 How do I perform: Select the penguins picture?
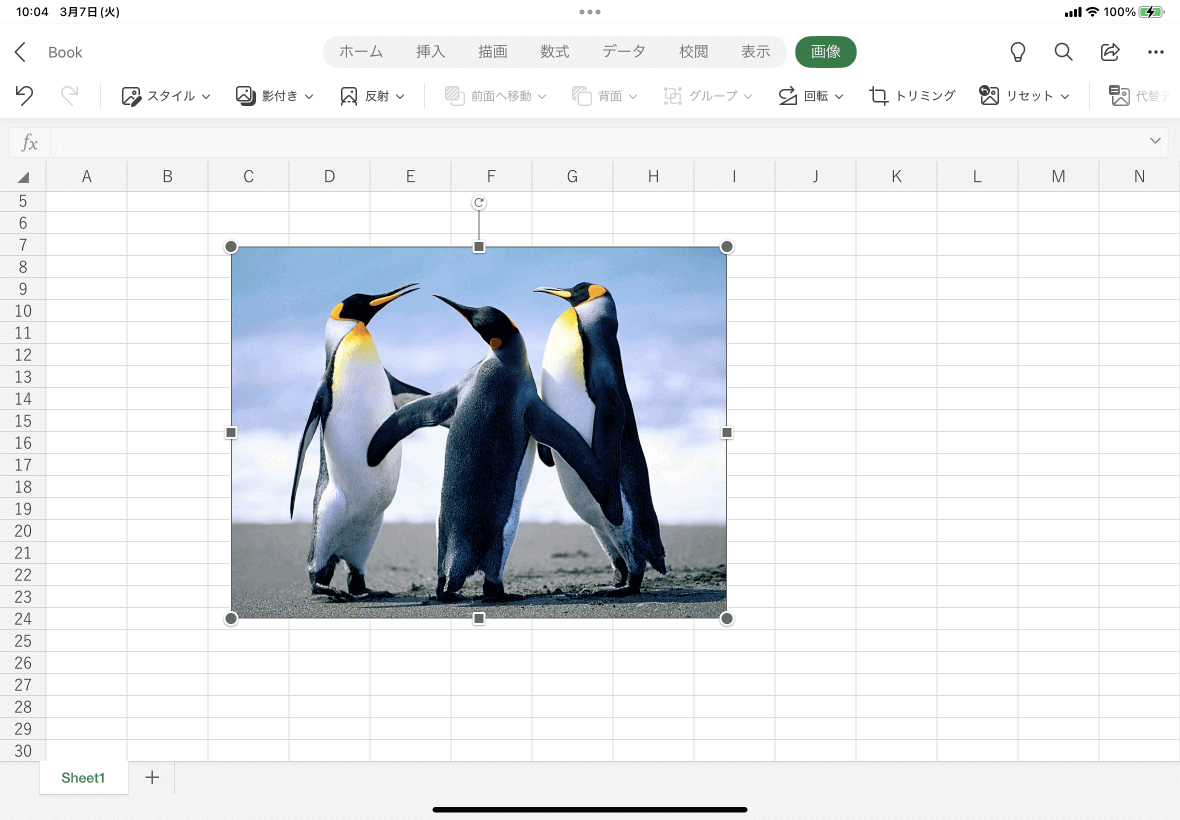479,433
